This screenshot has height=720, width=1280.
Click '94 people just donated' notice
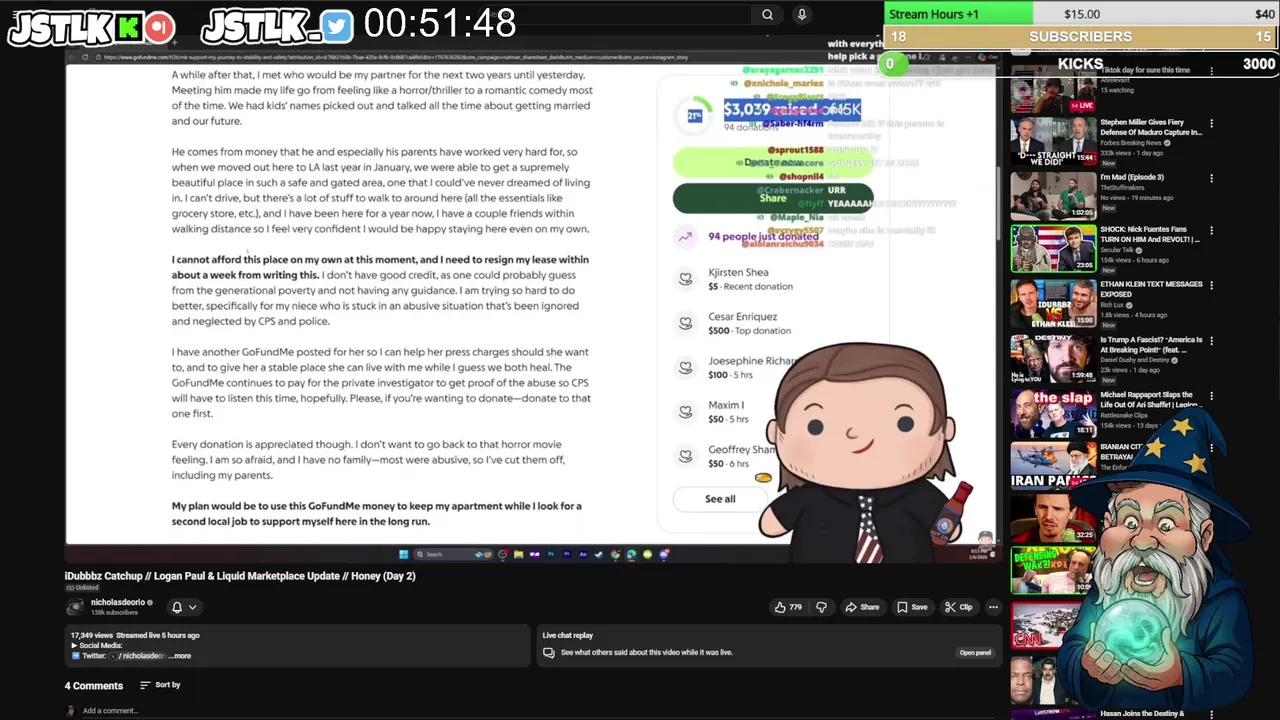click(x=762, y=237)
